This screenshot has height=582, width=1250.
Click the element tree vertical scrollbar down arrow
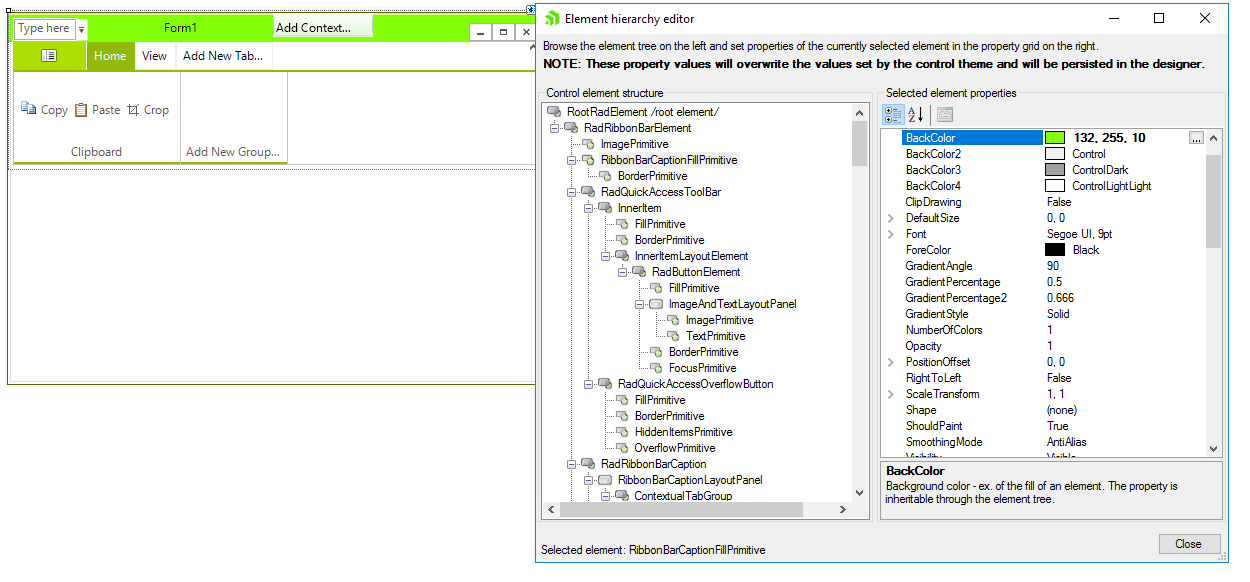860,493
